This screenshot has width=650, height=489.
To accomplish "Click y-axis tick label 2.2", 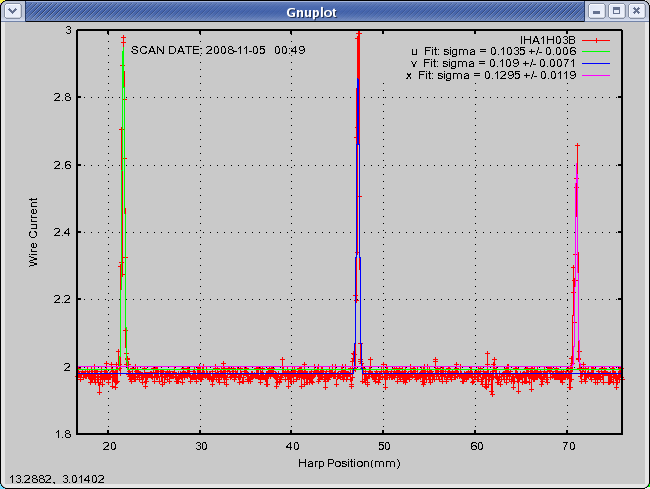I will tap(62, 299).
